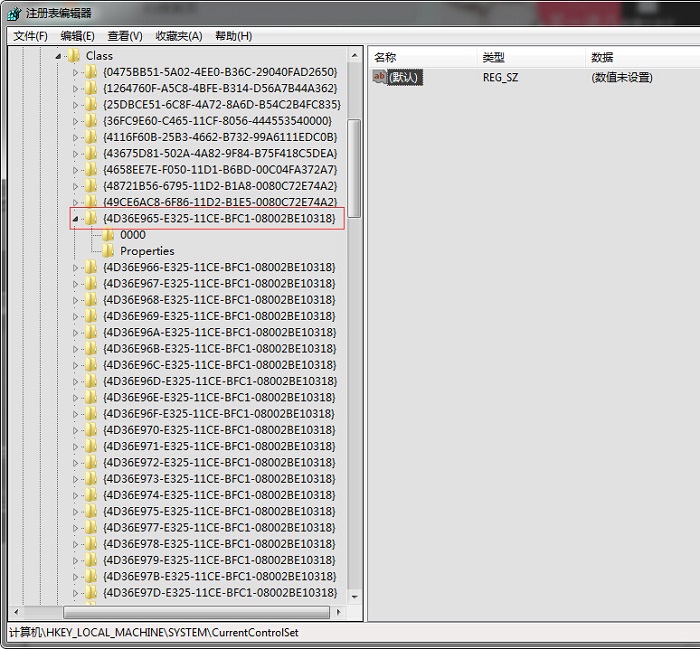Click the folder icon of {4D36E973-E325-11CE-BFC1-08002BE10318}
The image size is (700, 649).
pyautogui.click(x=91, y=478)
